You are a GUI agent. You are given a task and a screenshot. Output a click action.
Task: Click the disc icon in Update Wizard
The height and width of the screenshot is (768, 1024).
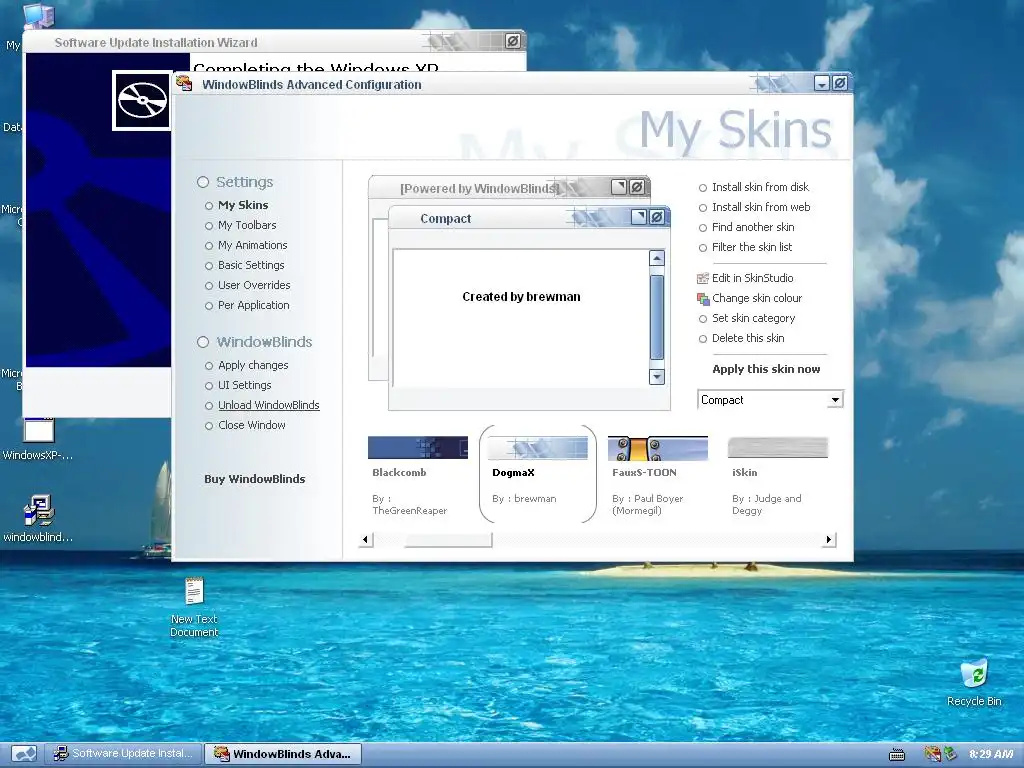pos(142,101)
